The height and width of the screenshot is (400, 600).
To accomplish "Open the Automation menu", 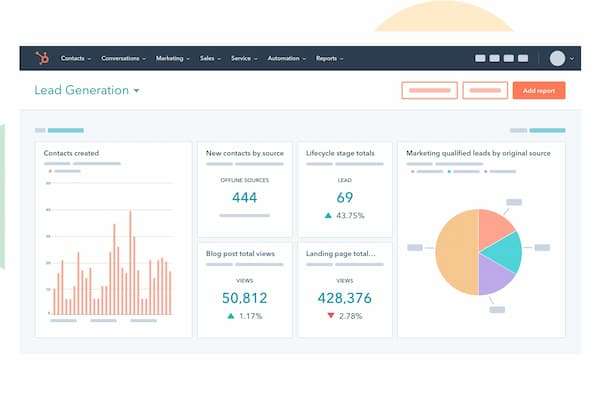I will [x=286, y=58].
